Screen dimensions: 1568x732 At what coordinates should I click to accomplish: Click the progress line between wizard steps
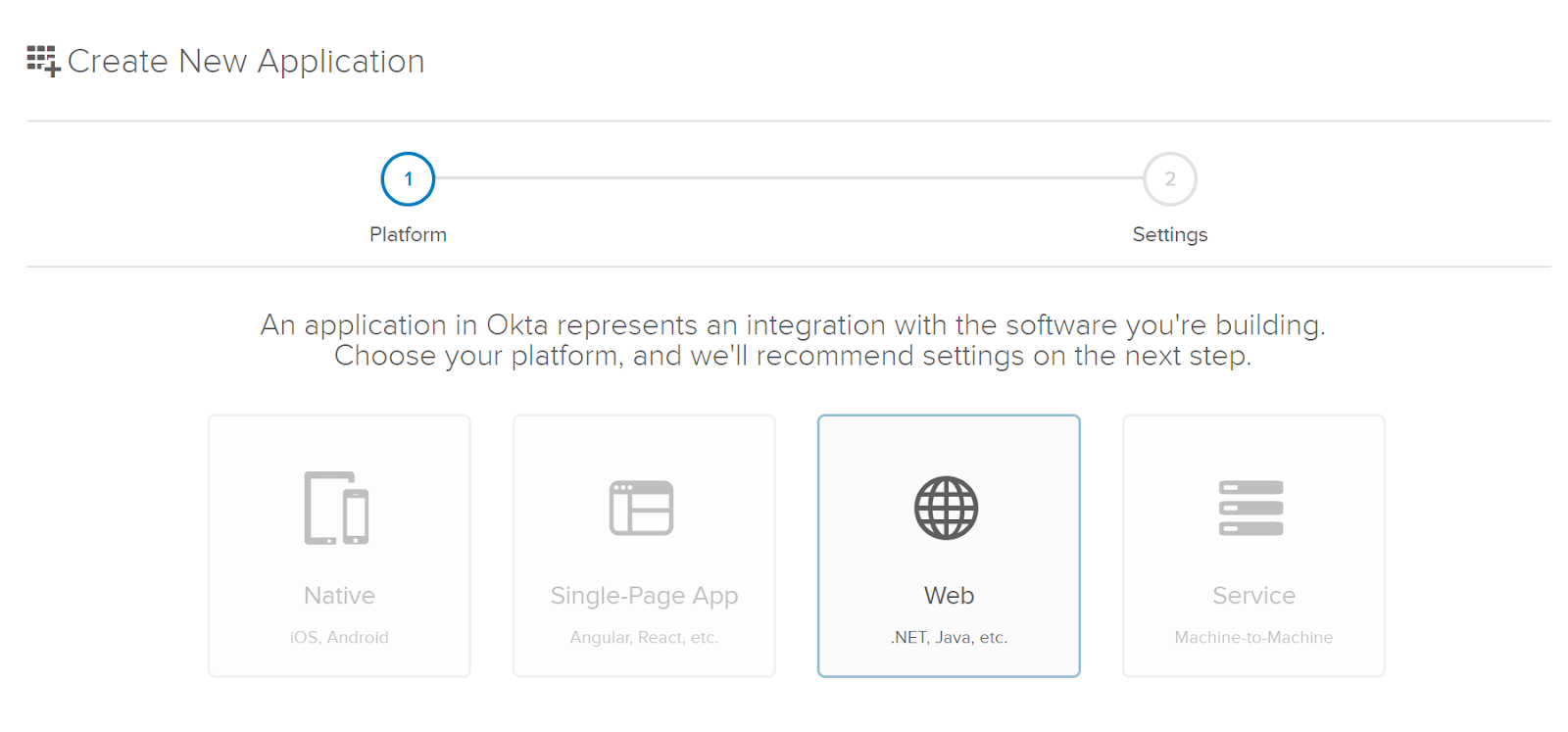(x=789, y=178)
